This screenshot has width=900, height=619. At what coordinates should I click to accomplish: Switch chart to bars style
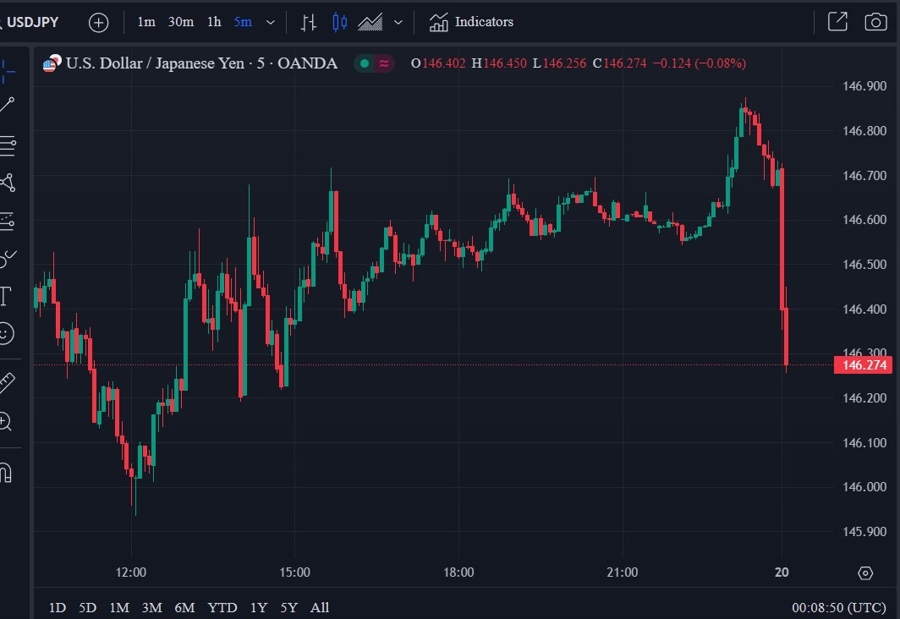point(309,22)
